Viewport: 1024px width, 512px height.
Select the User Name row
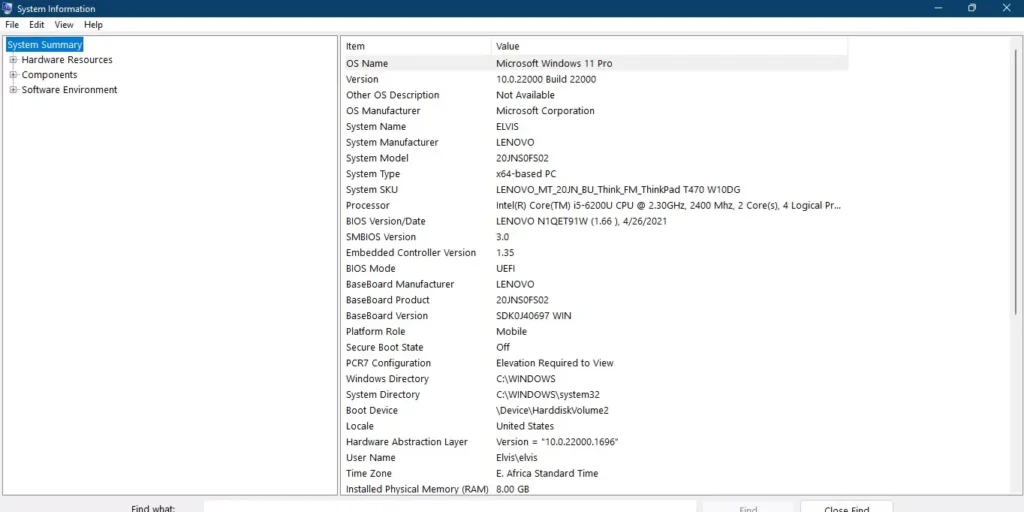coord(595,457)
